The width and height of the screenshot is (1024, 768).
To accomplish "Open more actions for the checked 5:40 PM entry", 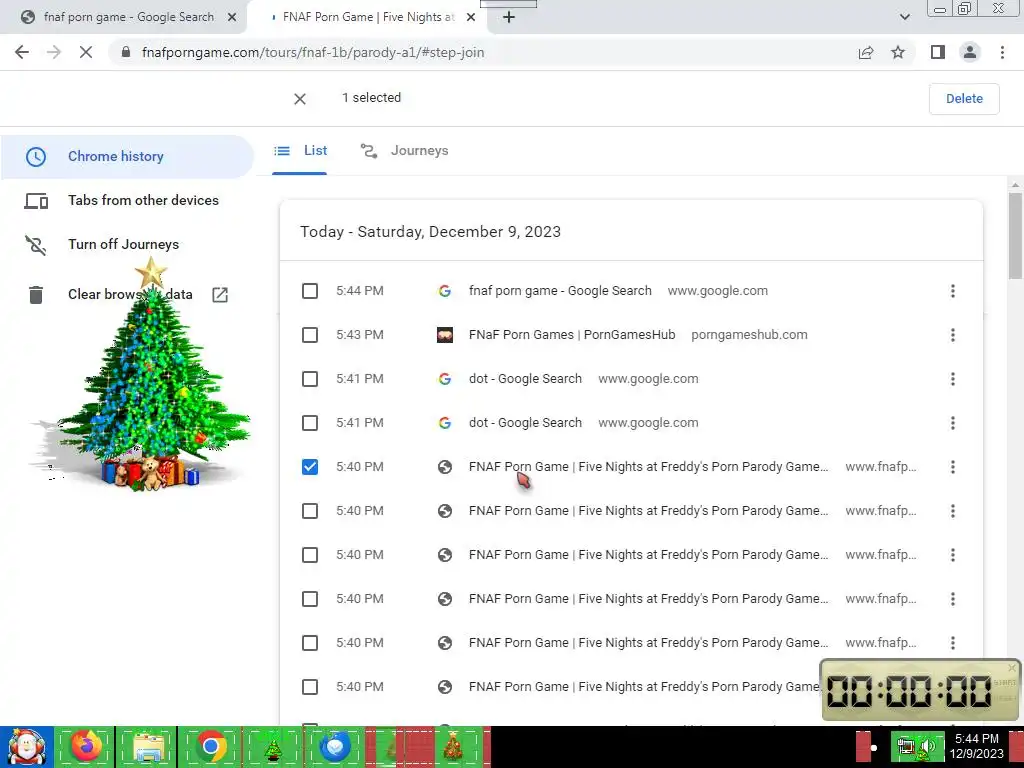I will (953, 467).
